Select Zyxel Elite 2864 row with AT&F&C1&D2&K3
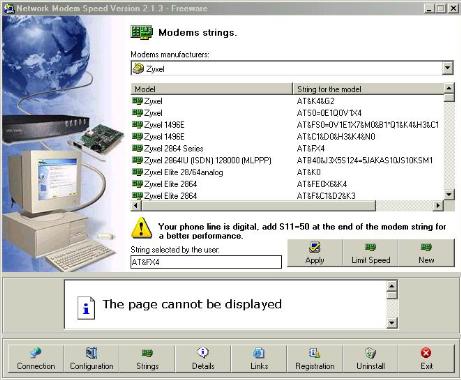 pyautogui.click(x=288, y=196)
